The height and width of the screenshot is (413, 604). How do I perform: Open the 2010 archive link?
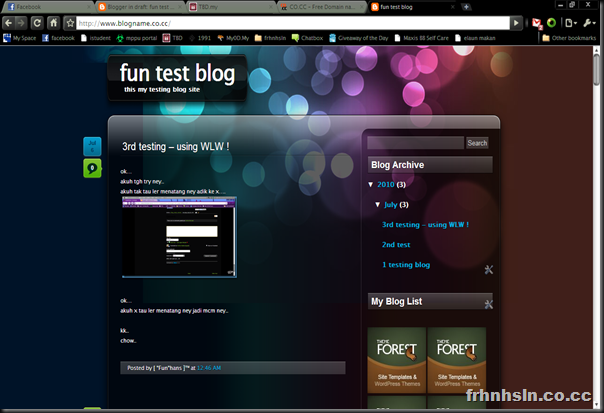point(386,185)
